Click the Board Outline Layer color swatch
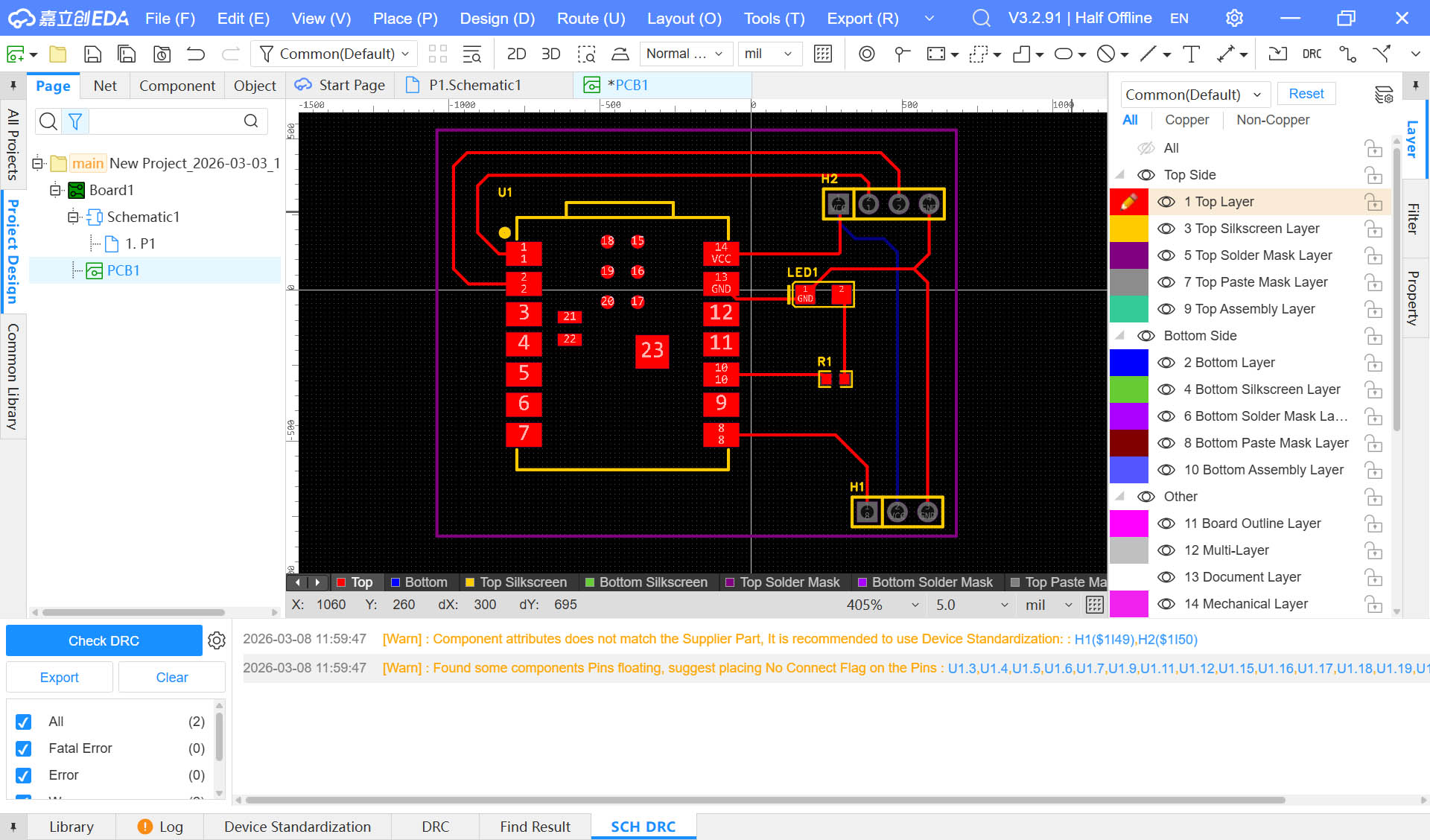This screenshot has height=840, width=1430. [1128, 524]
